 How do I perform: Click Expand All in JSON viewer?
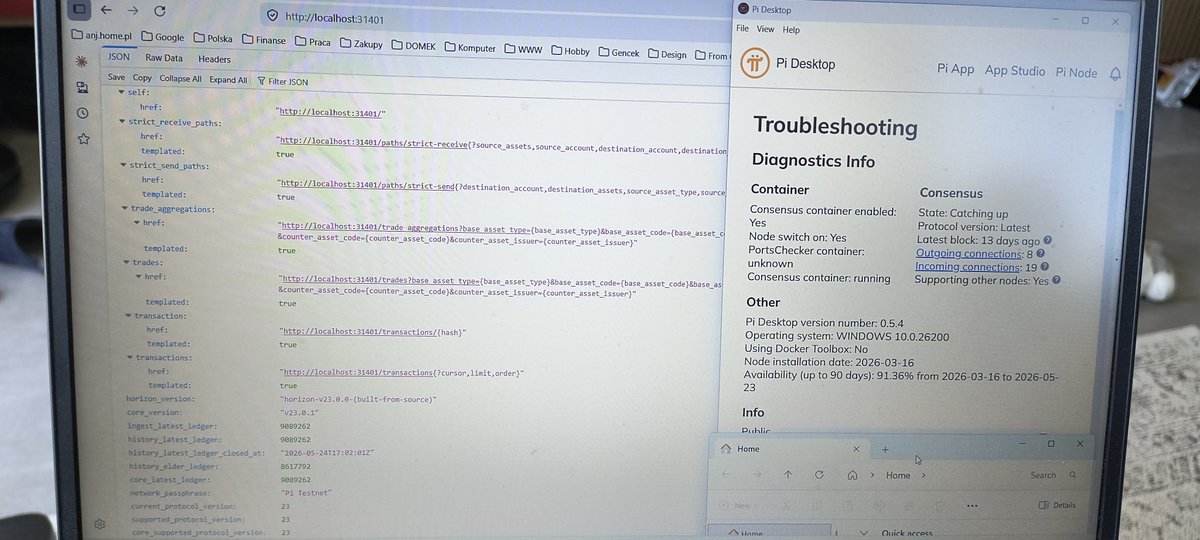point(228,80)
